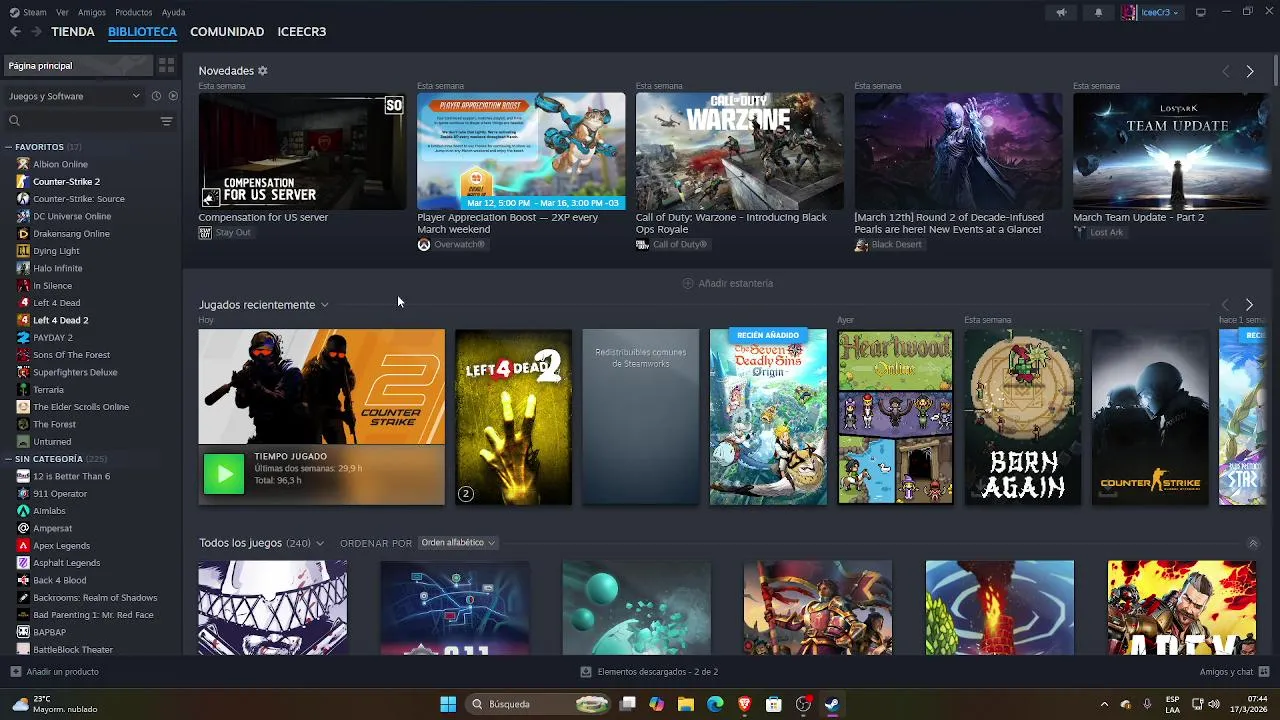
Task: Open the Call of Duty Warzone news thumbnail
Action: pyautogui.click(x=739, y=151)
